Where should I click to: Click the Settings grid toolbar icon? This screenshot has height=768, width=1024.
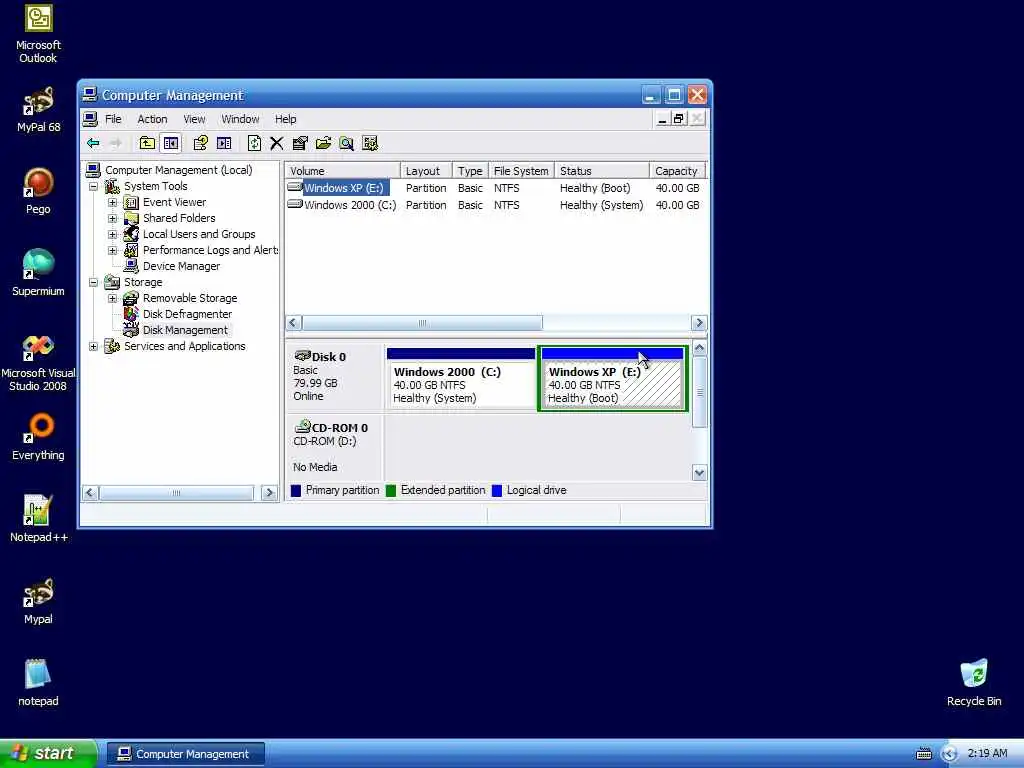(370, 143)
